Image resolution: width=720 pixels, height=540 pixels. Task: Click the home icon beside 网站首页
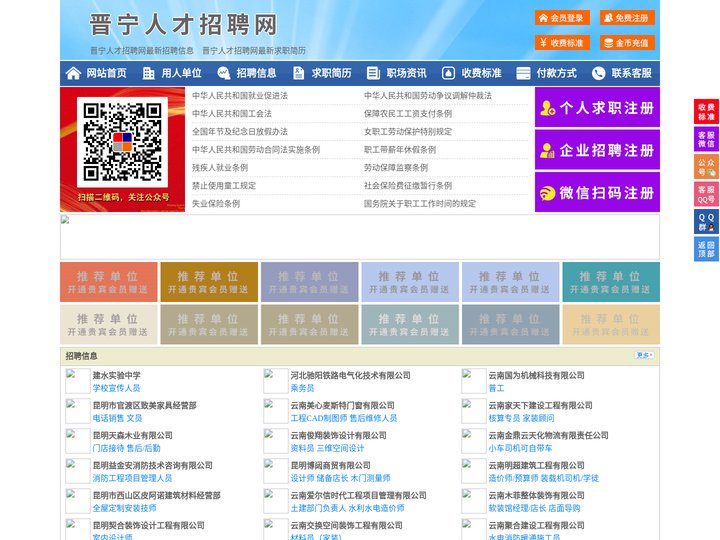(73, 73)
